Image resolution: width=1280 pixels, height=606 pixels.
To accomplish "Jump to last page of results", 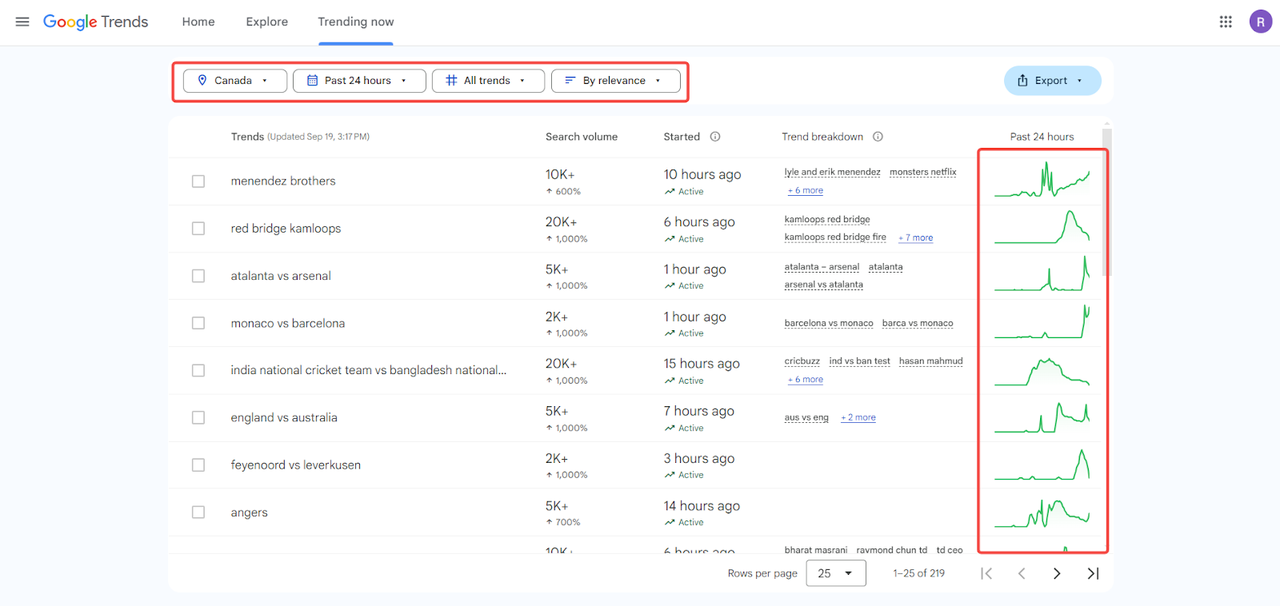I will pyautogui.click(x=1093, y=573).
